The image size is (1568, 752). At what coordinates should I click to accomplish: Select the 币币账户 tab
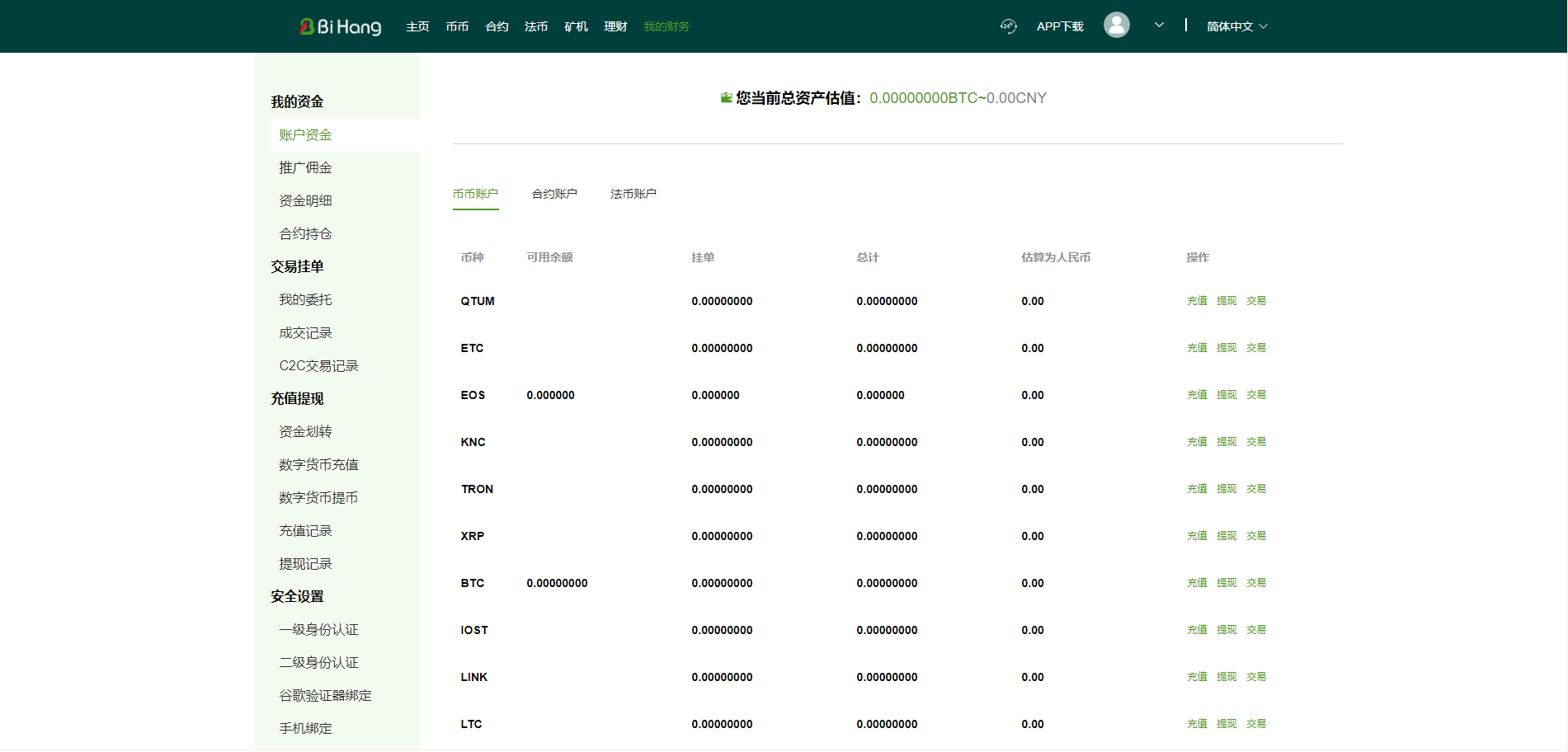pos(475,194)
